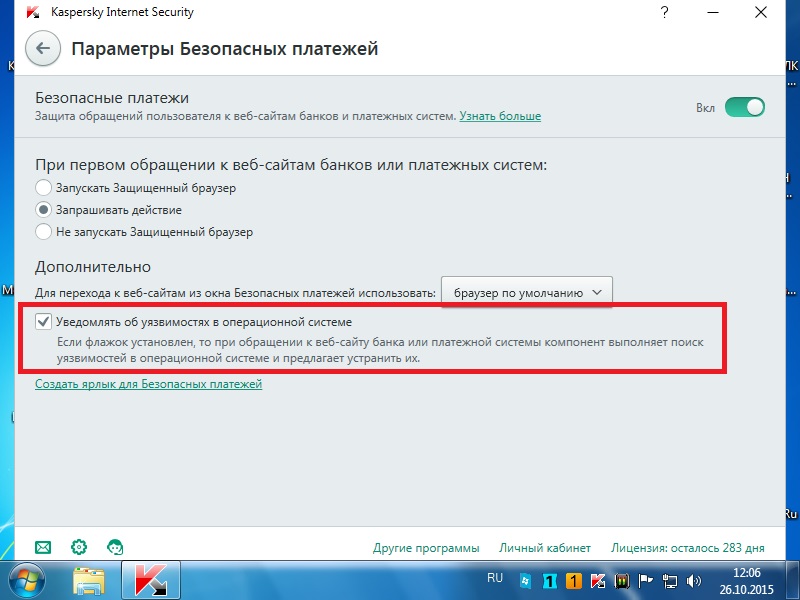Viewport: 800px width, 600px height.
Task: Turn off the Безопасные платежи switch
Action: pos(745,107)
